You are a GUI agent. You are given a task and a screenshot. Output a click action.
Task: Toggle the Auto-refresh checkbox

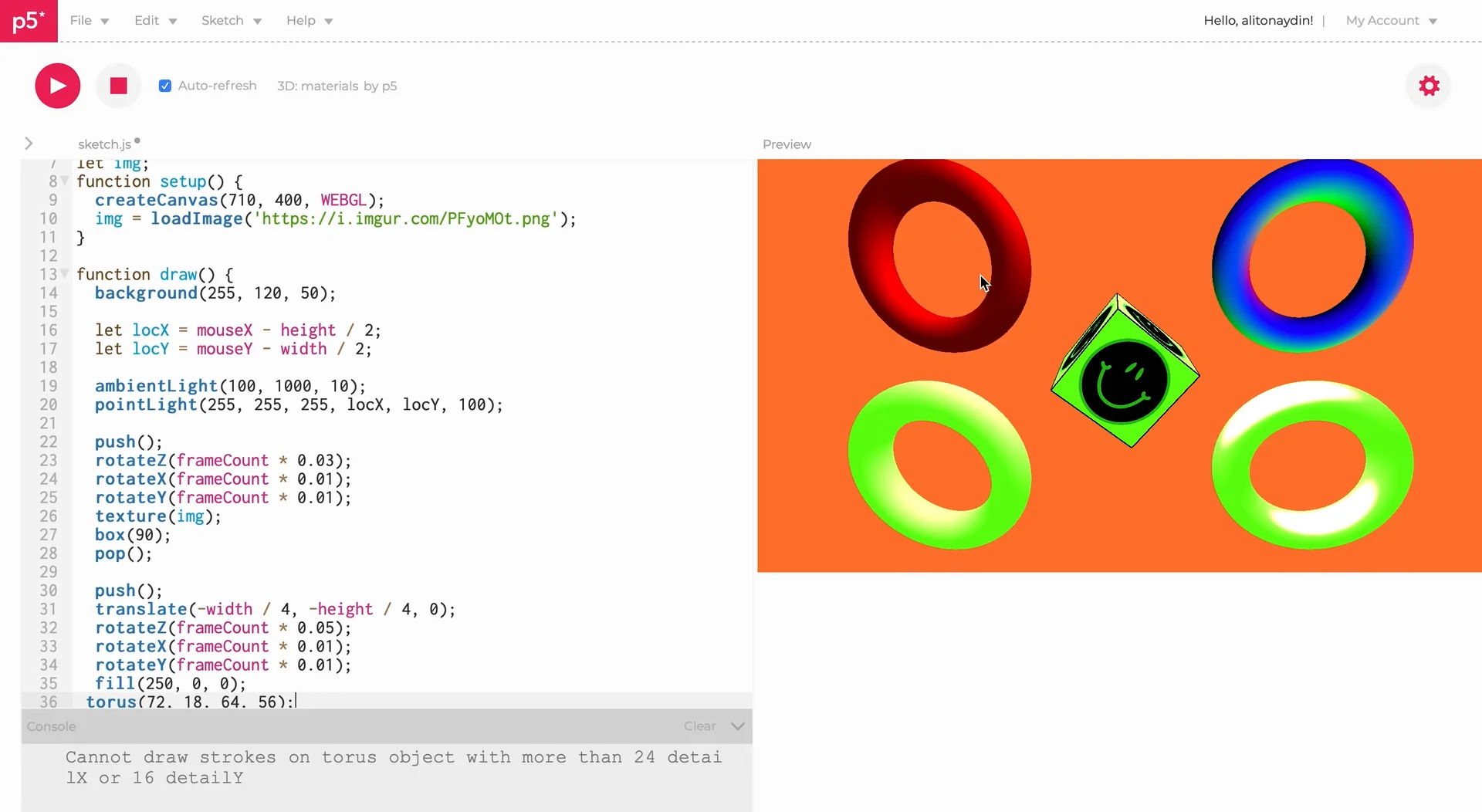tap(165, 86)
